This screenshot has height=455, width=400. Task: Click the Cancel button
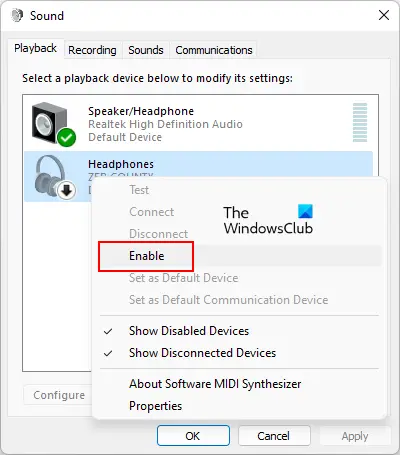(x=274, y=436)
